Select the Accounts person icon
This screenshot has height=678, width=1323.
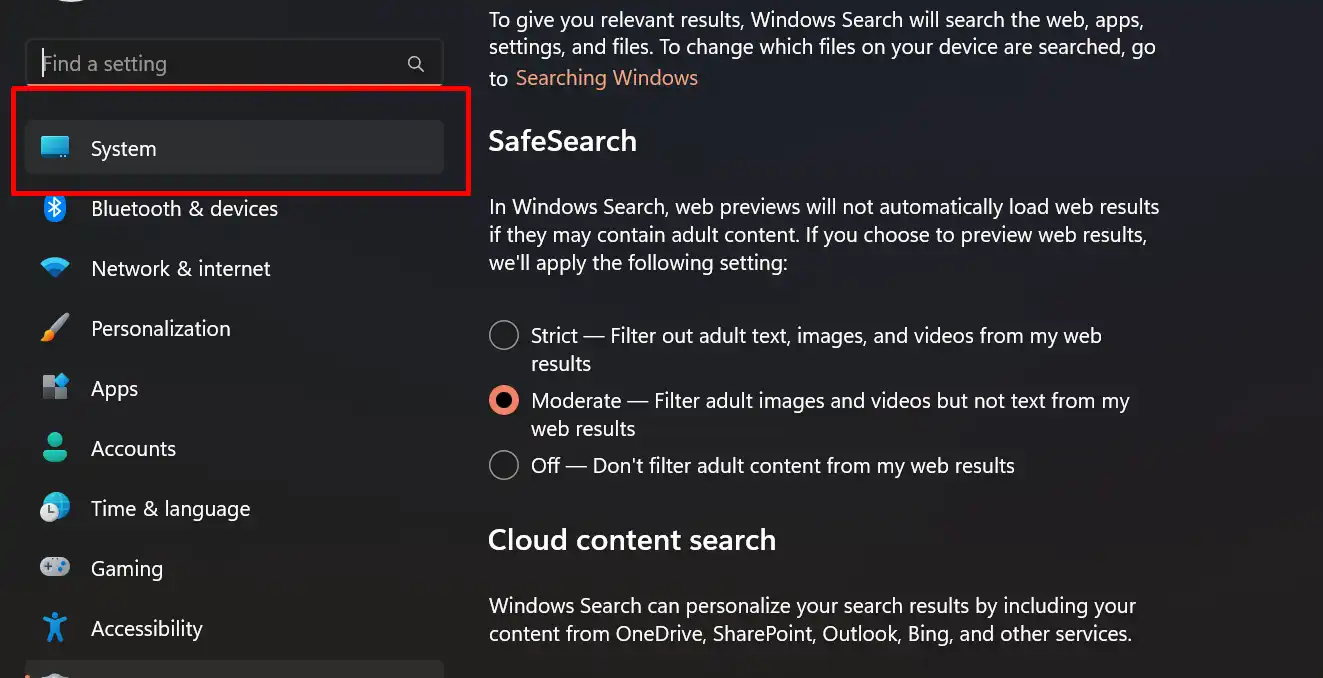pos(55,448)
